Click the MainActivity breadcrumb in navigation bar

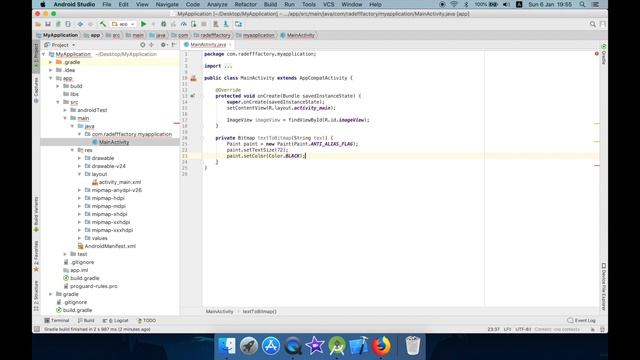click(x=298, y=36)
